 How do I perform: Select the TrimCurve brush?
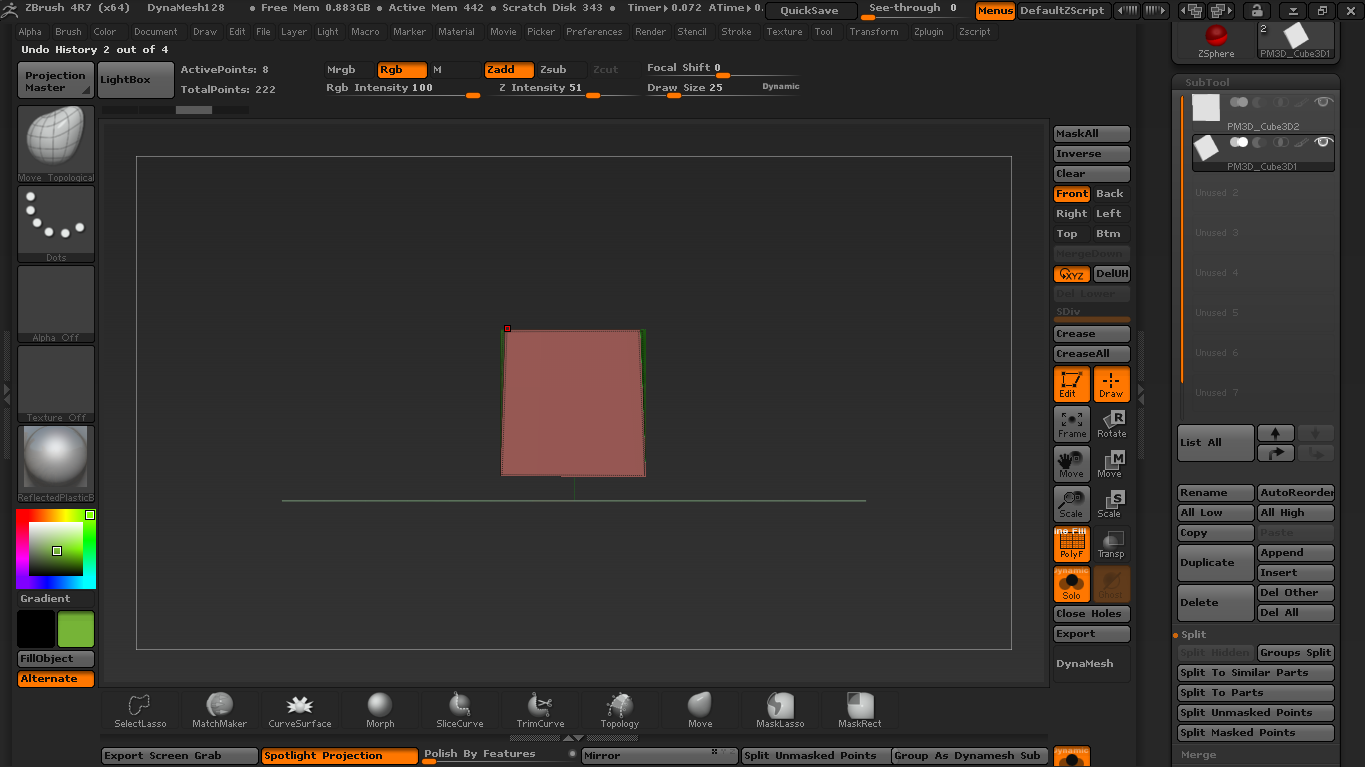540,710
